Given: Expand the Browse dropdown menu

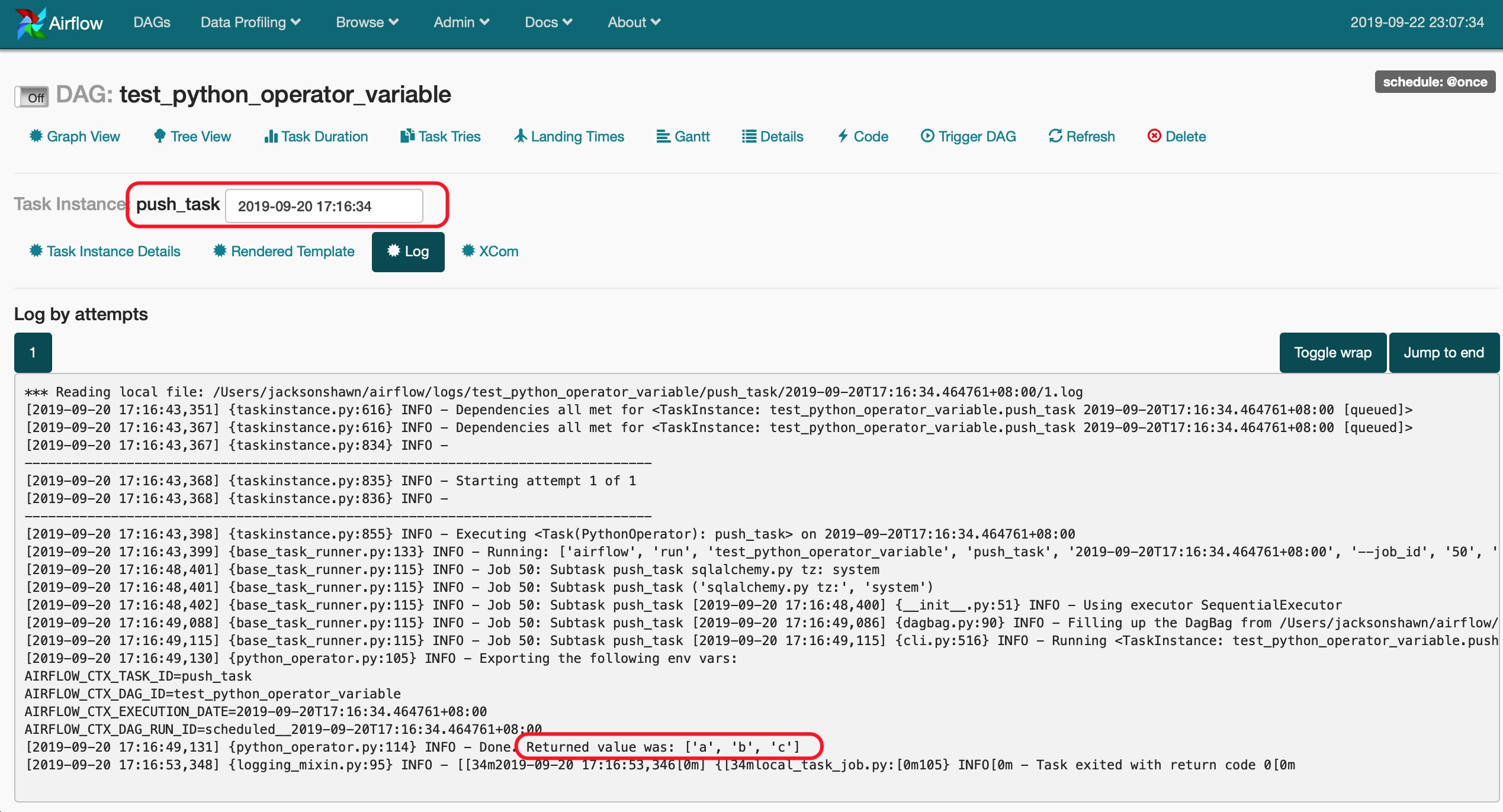Looking at the screenshot, I should pos(367,22).
